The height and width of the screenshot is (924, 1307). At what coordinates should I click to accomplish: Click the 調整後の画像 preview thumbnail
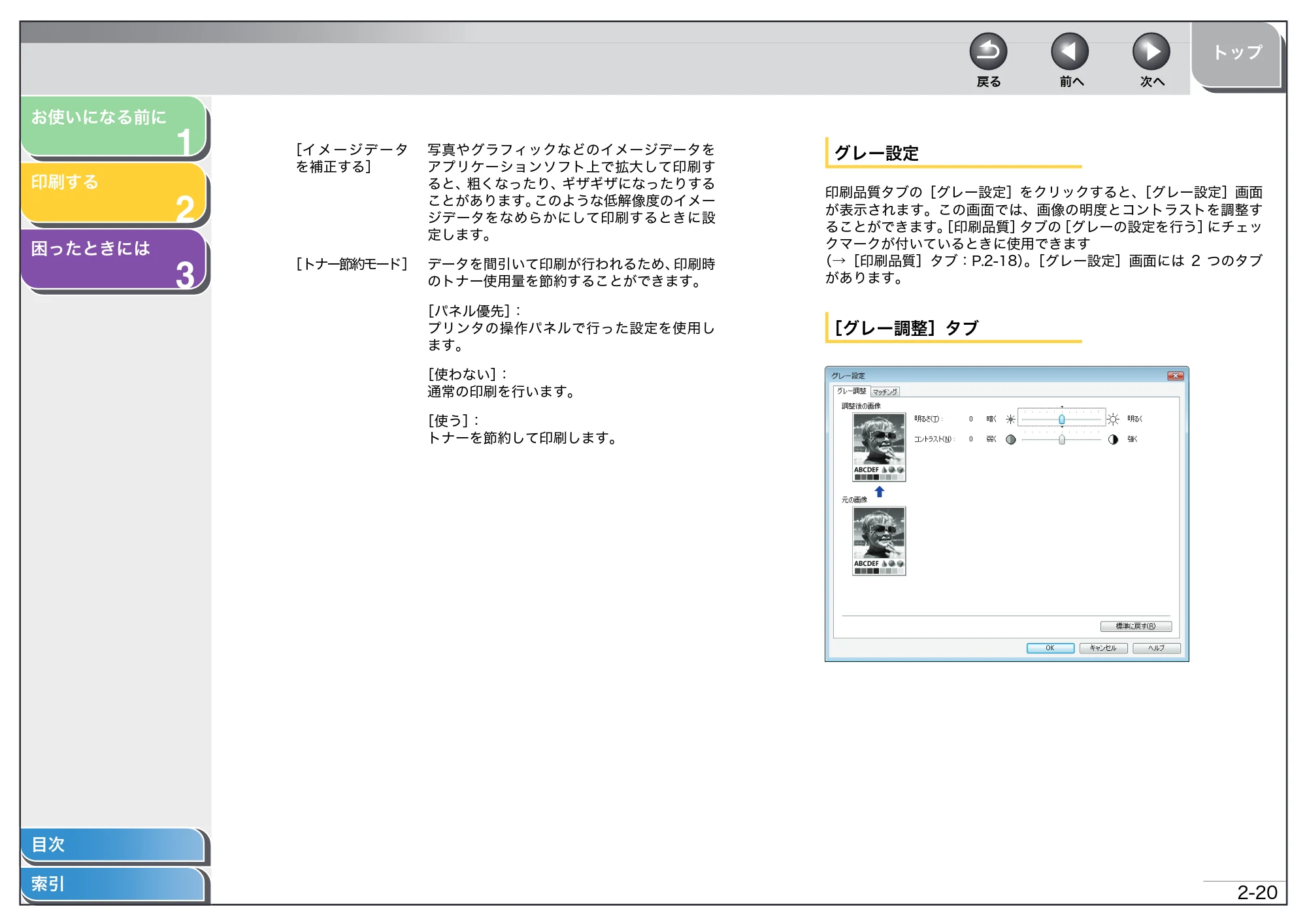click(x=879, y=447)
